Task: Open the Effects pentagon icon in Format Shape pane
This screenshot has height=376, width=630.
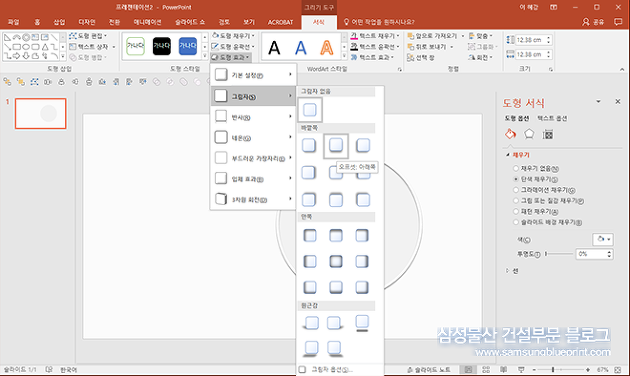Action: [529, 134]
